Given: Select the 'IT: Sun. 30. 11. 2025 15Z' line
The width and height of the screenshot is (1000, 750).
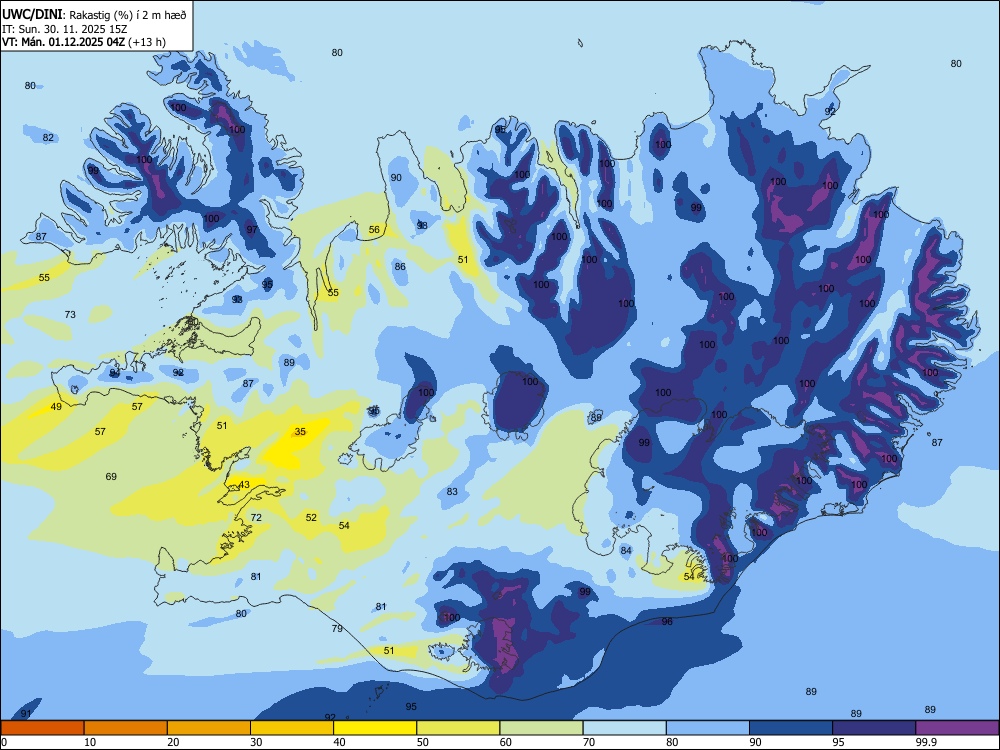Looking at the screenshot, I should [65, 29].
